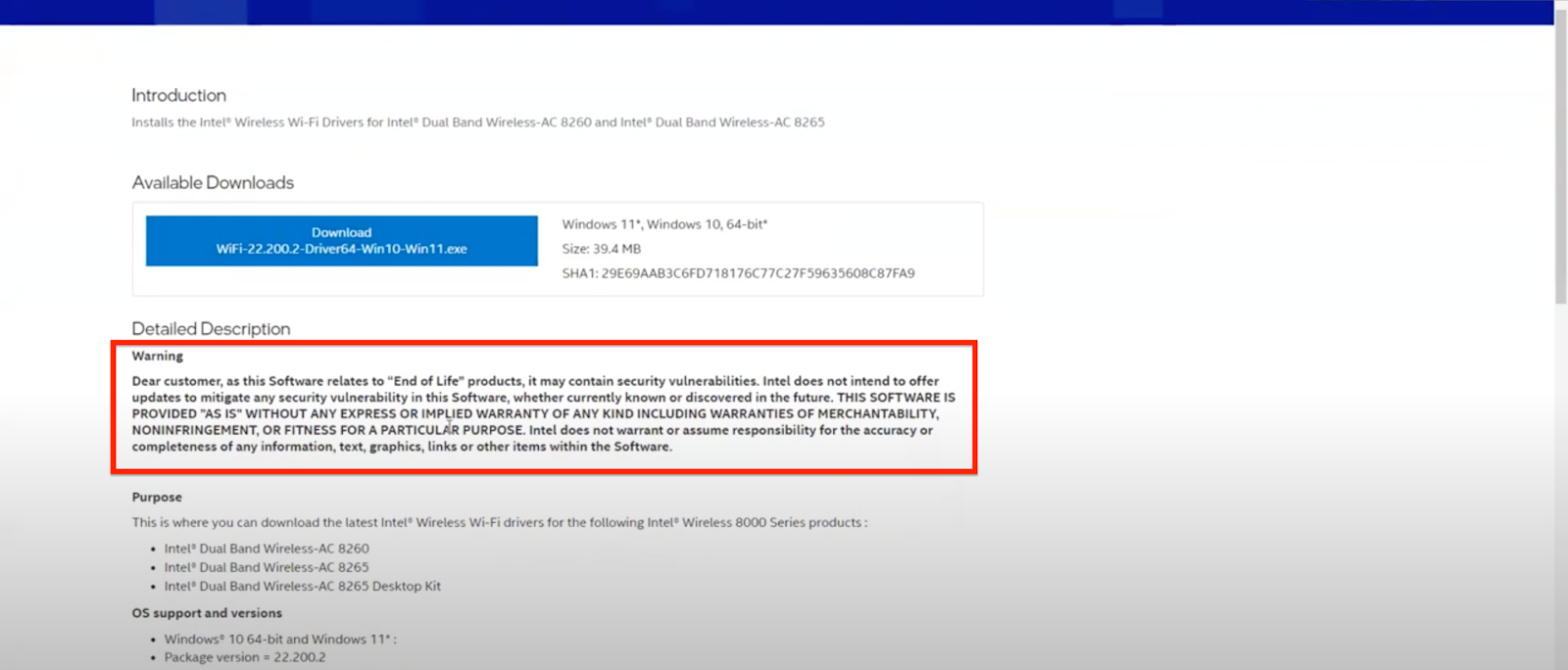Download the WiFi-22.200.2 driver executable
Viewport: 1568px width, 670px height.
341,241
